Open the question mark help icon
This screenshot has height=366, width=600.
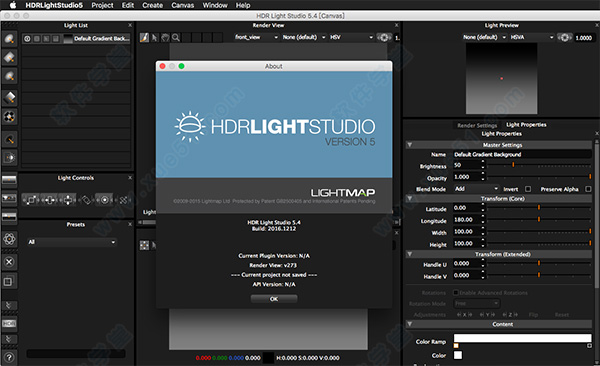[9, 358]
